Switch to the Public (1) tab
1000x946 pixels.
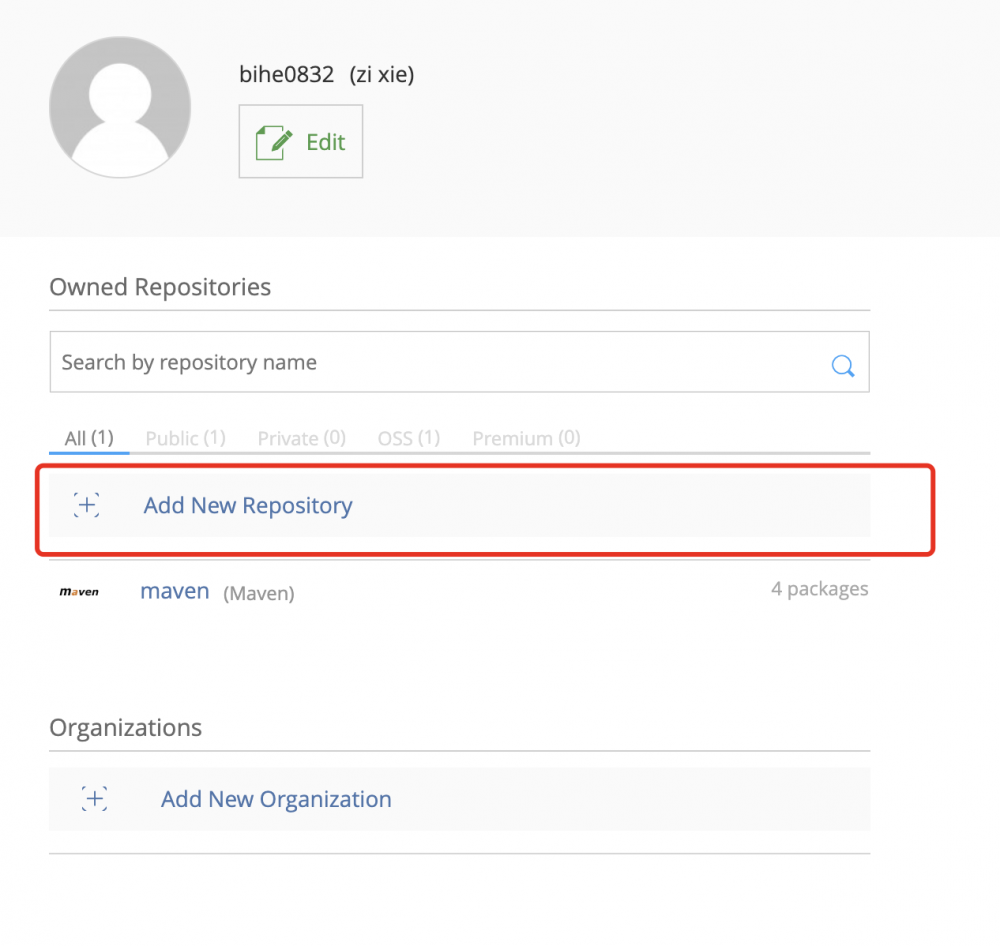[x=185, y=438]
